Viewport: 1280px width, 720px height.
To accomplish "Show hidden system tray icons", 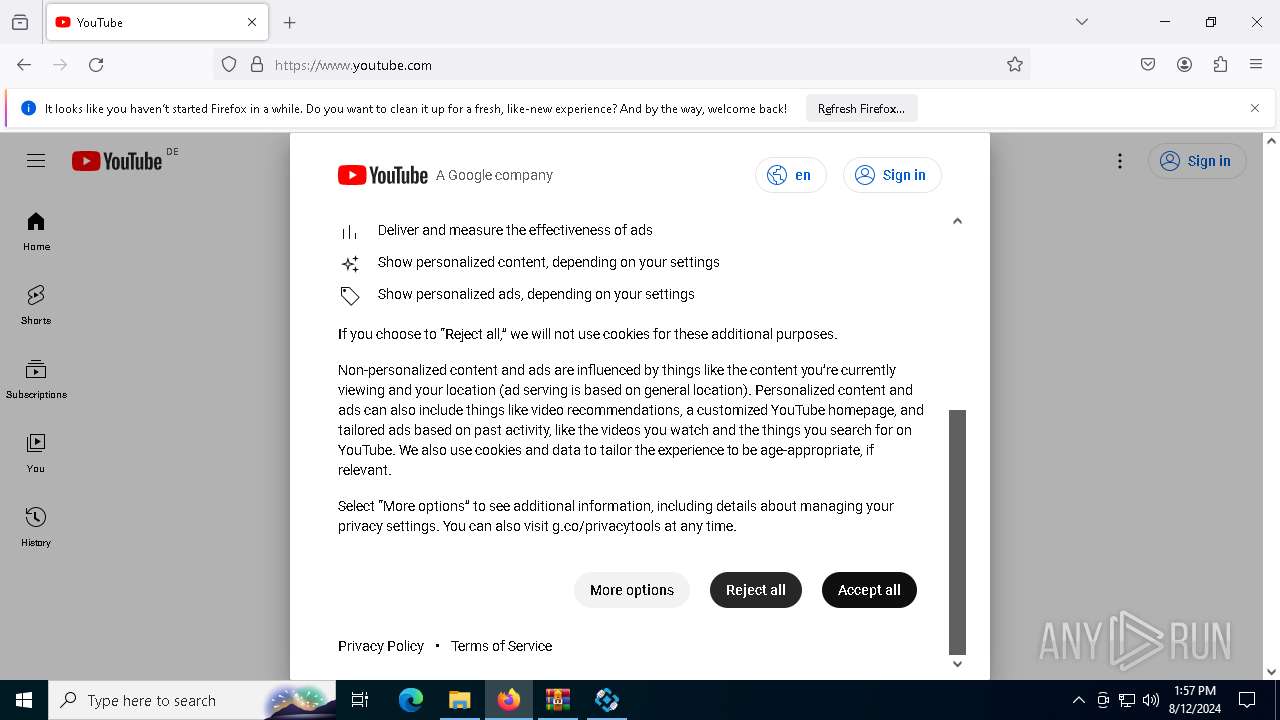I will (1078, 700).
